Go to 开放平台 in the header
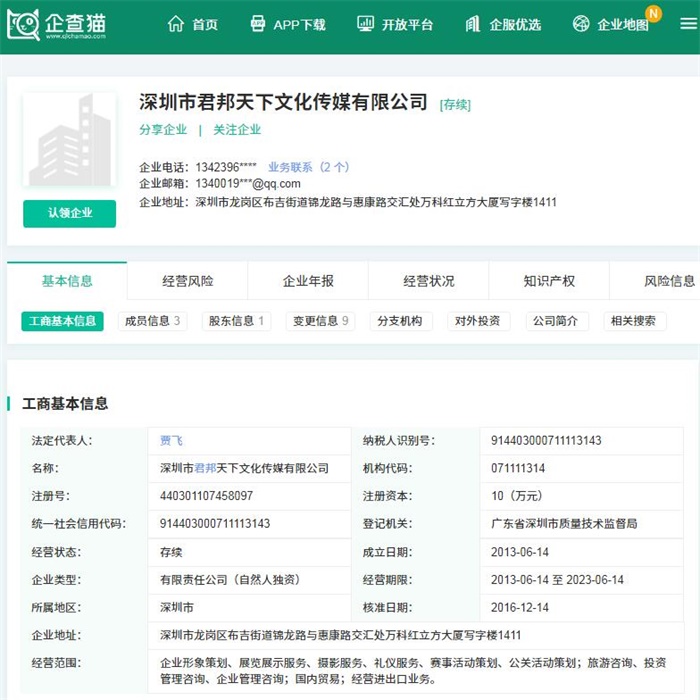The width and height of the screenshot is (700, 700). (395, 24)
